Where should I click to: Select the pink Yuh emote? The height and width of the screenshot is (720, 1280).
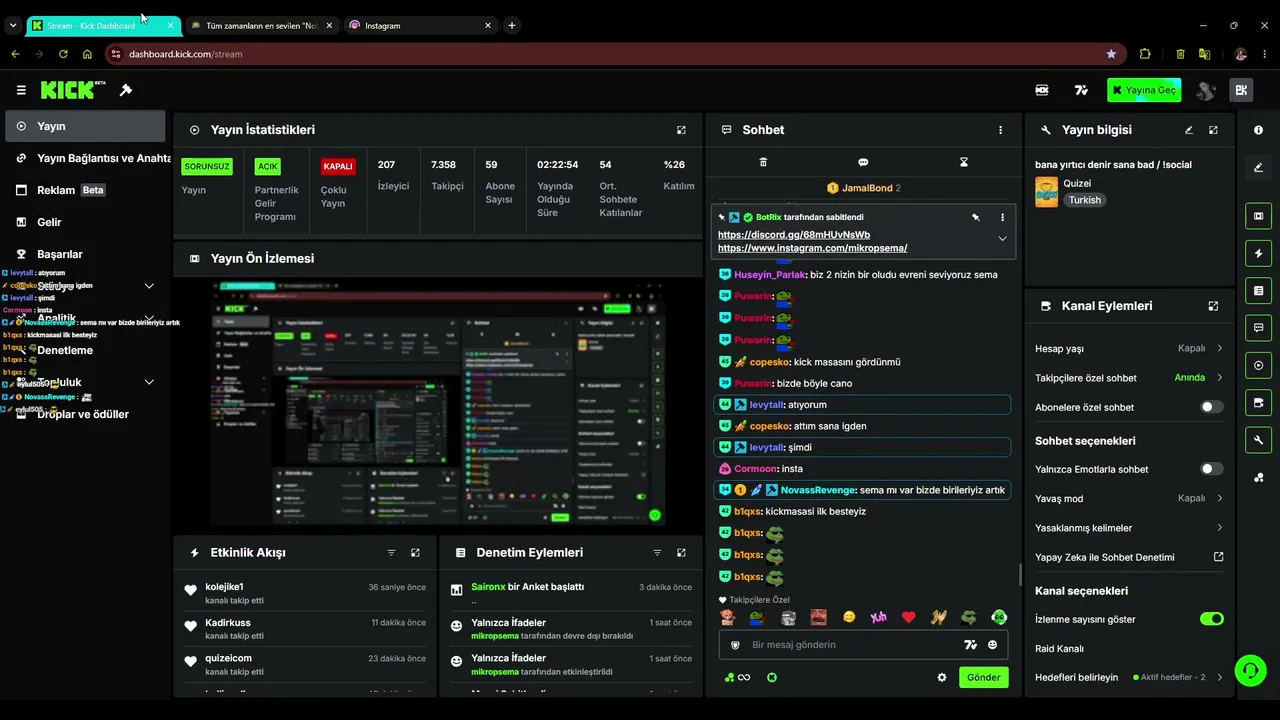click(878, 617)
